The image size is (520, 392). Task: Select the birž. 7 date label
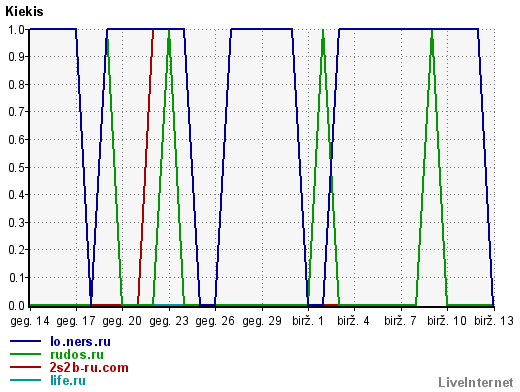pos(400,321)
